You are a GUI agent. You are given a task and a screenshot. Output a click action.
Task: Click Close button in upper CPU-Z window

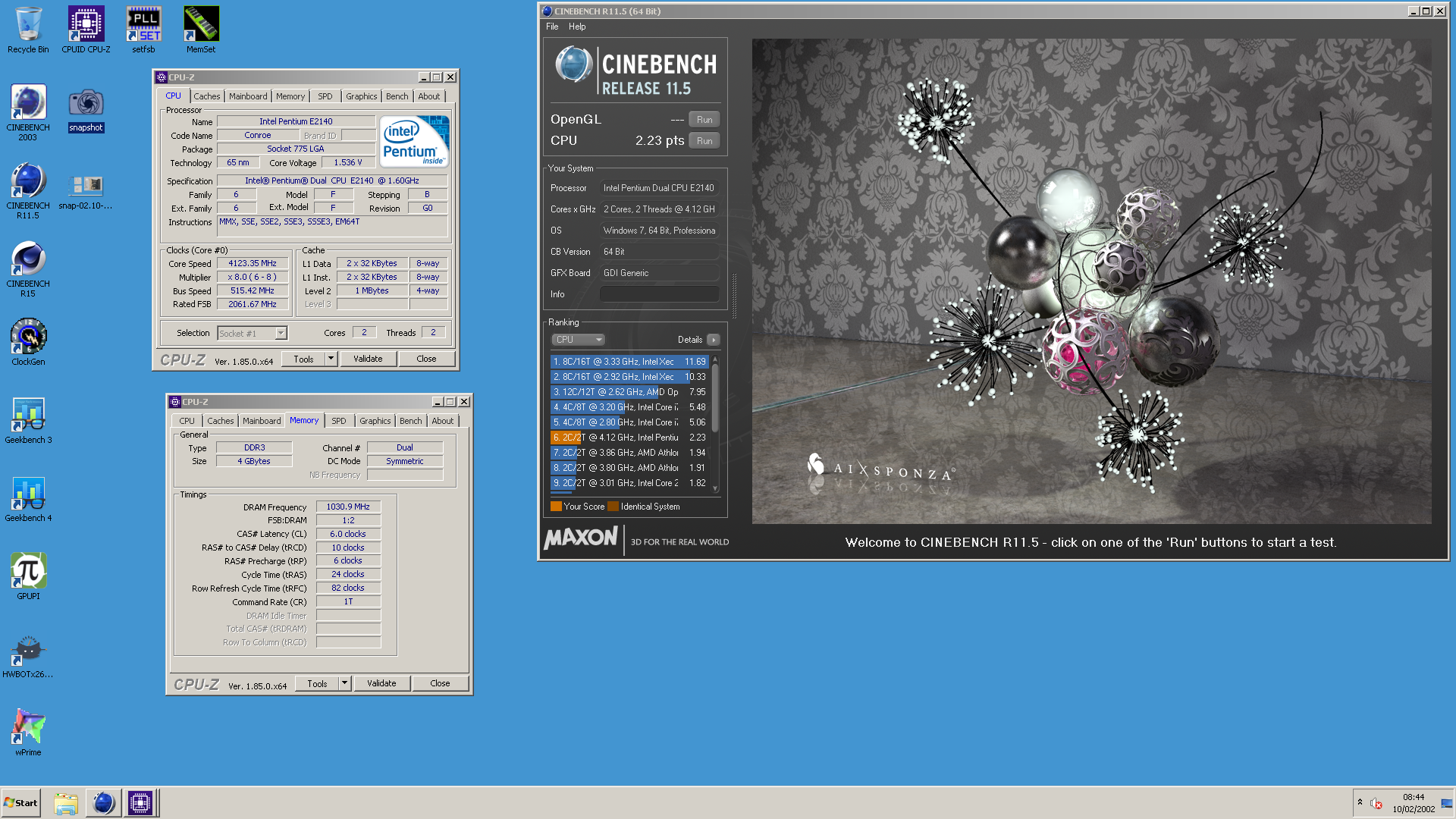[426, 359]
